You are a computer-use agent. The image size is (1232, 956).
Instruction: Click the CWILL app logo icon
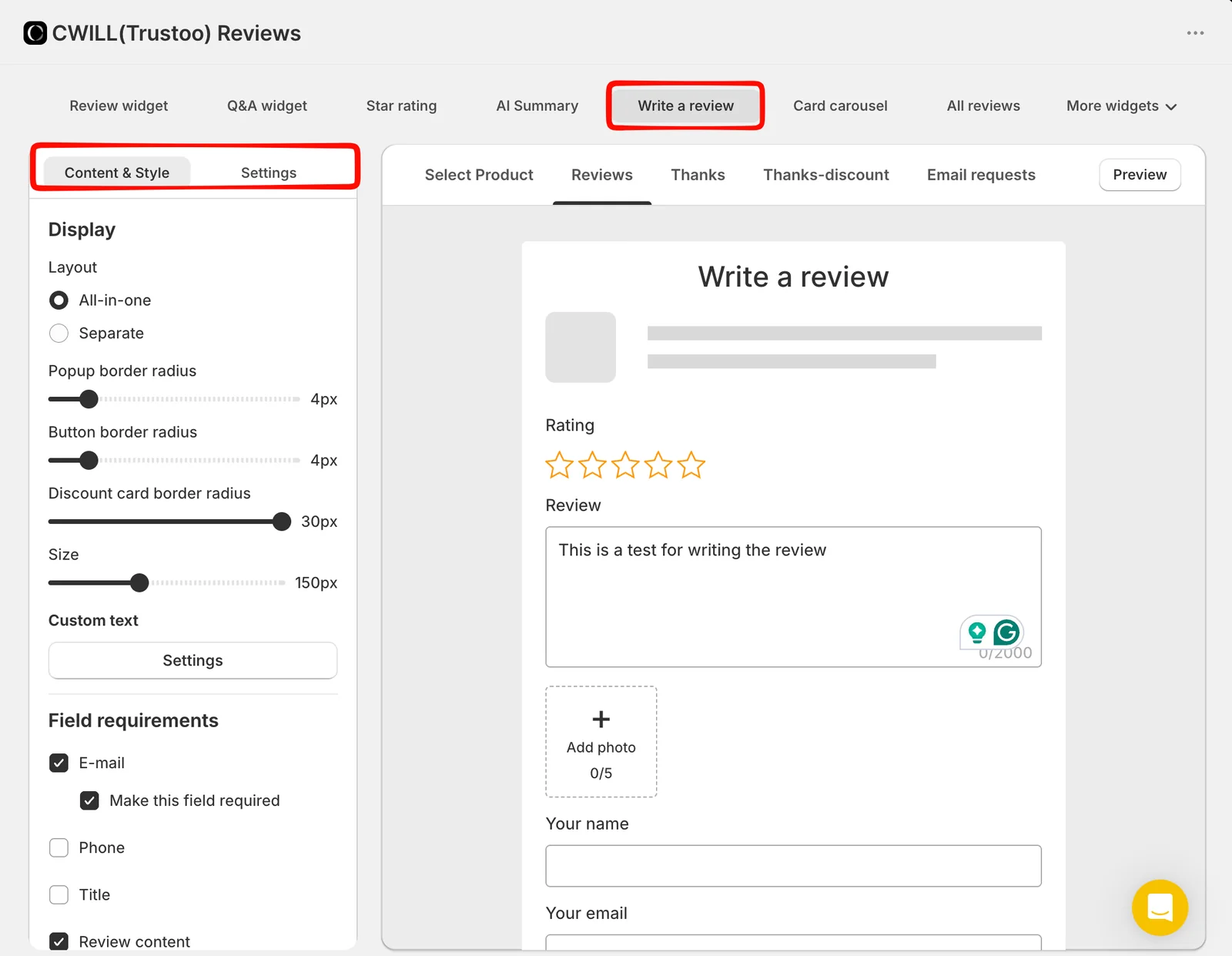pos(35,33)
